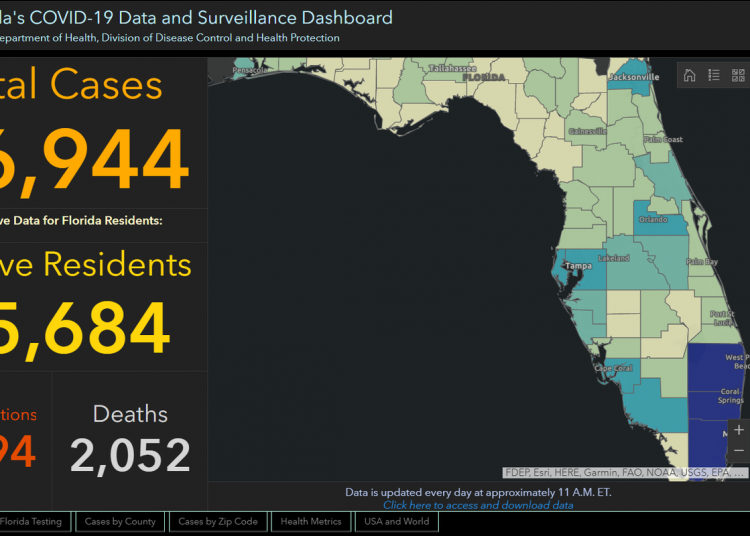Viewport: 750px width, 536px height.
Task: Open the map legend list icon
Action: tap(714, 75)
